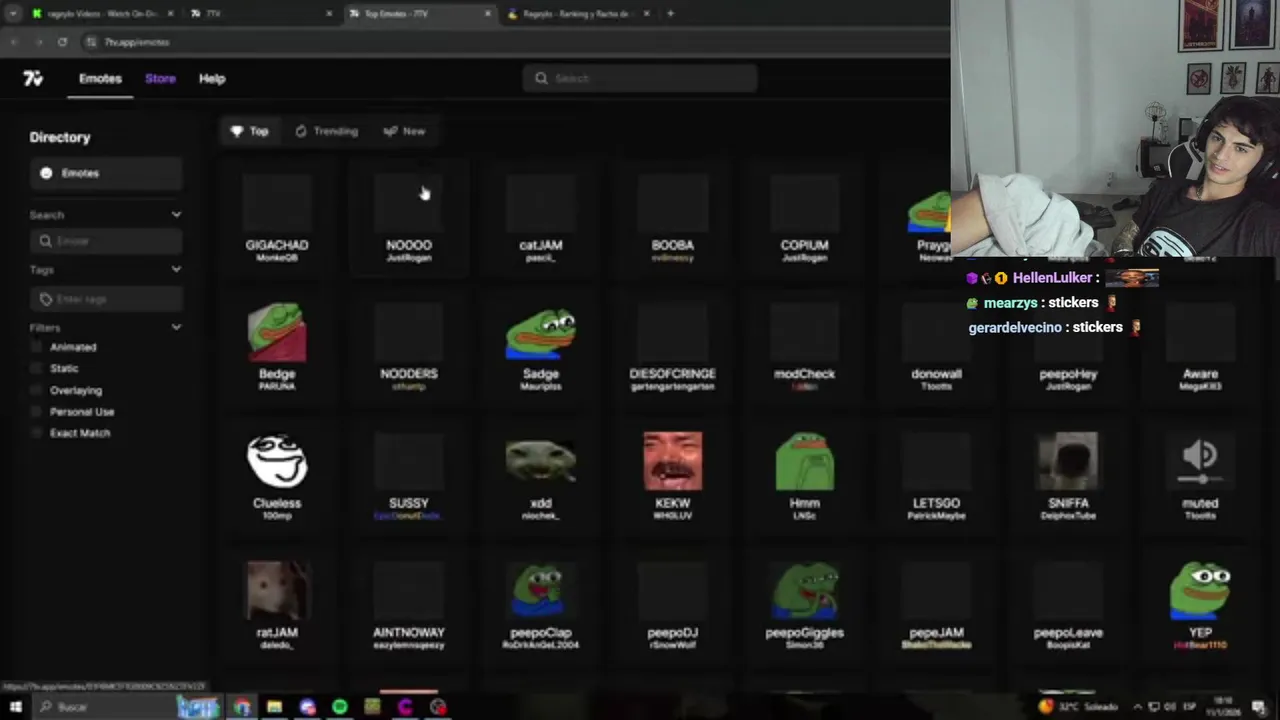
Task: Click the Emotes directory button
Action: pos(105,173)
